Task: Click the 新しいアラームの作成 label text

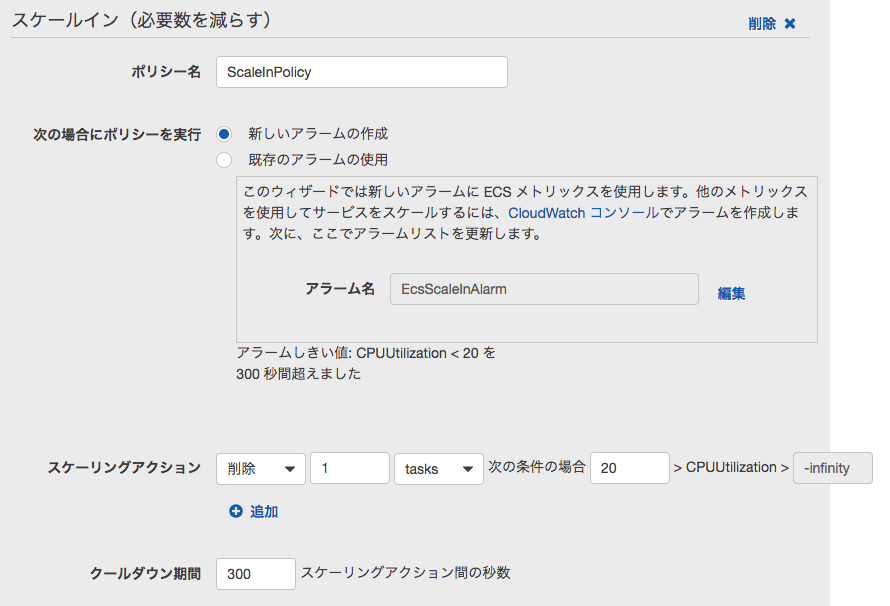Action: click(318, 134)
